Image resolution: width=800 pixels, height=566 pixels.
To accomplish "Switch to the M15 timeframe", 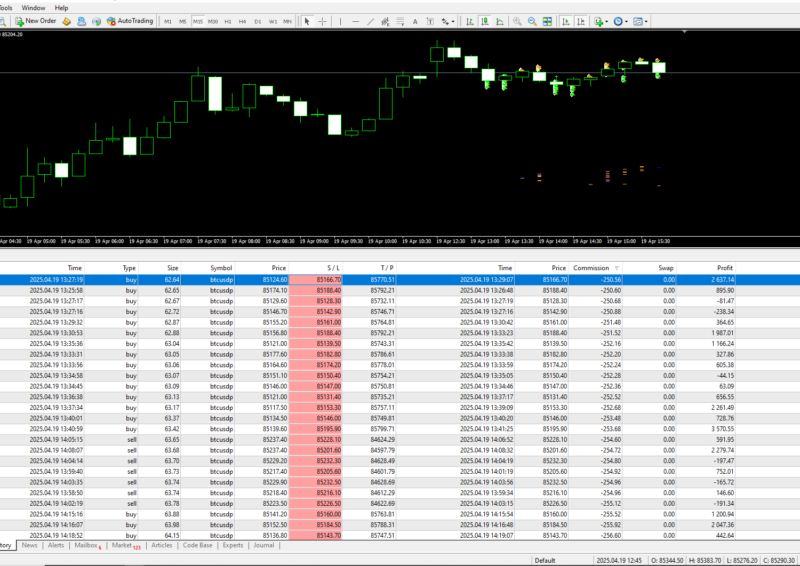I will tap(199, 20).
